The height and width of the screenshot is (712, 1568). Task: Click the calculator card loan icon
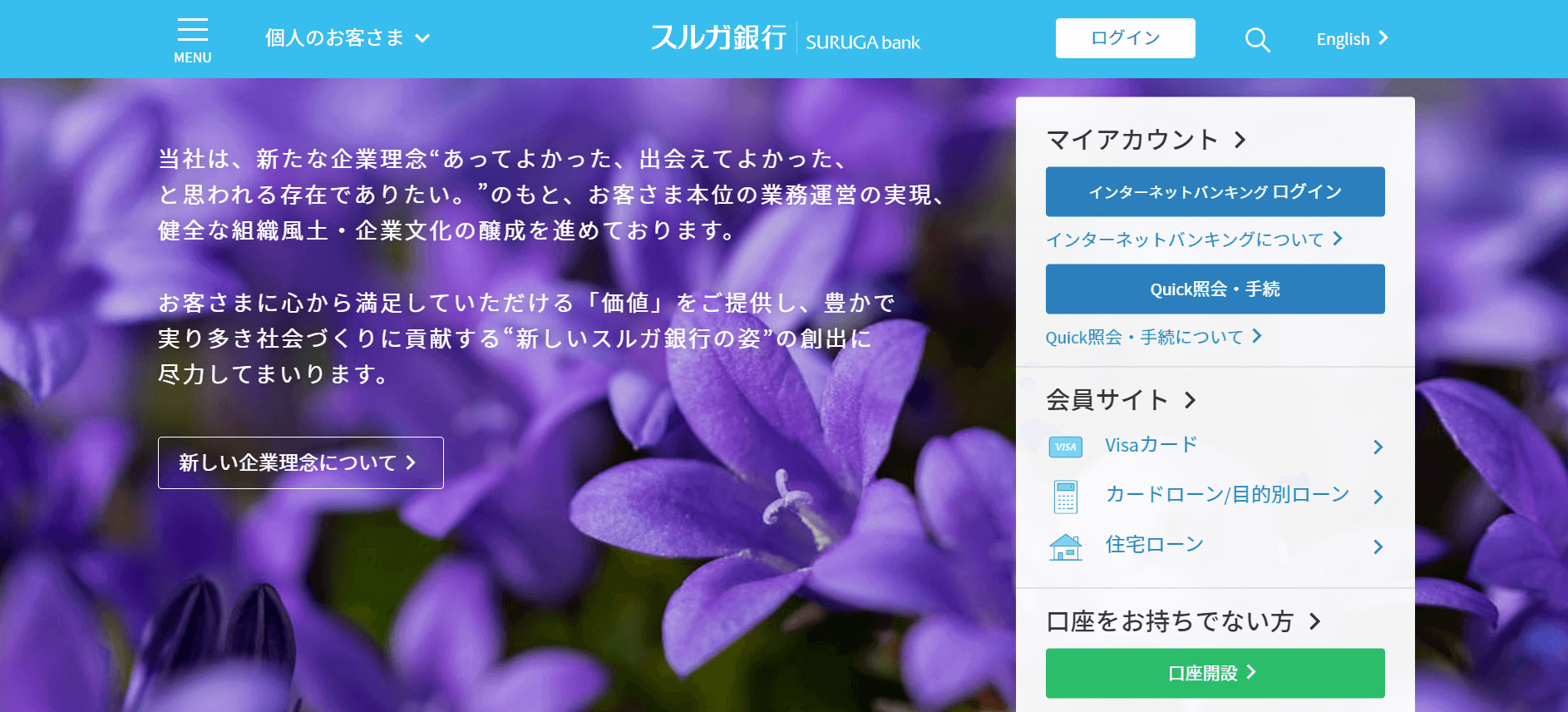pyautogui.click(x=1065, y=497)
